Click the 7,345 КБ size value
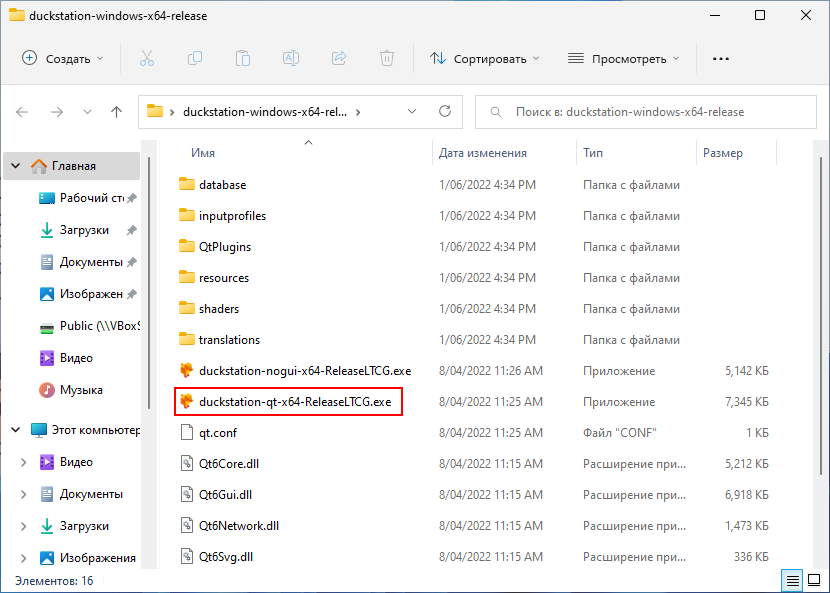The width and height of the screenshot is (830, 593). [x=746, y=402]
